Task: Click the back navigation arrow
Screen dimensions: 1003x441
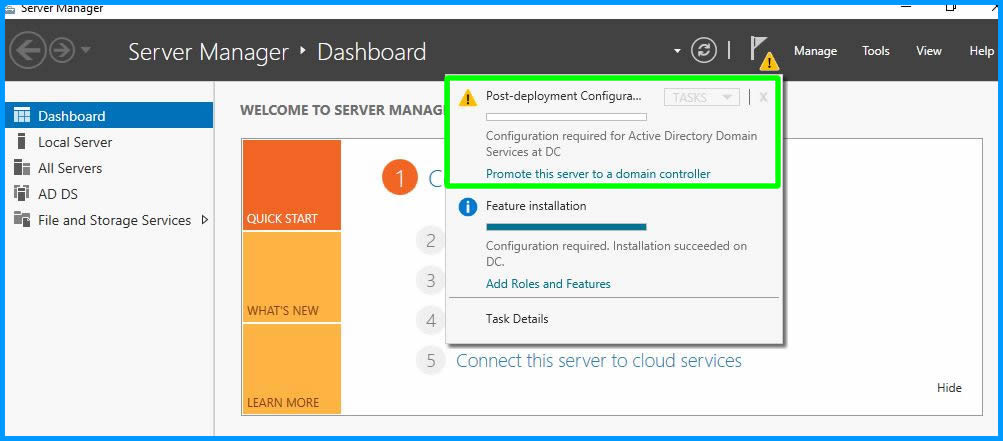Action: tap(27, 51)
